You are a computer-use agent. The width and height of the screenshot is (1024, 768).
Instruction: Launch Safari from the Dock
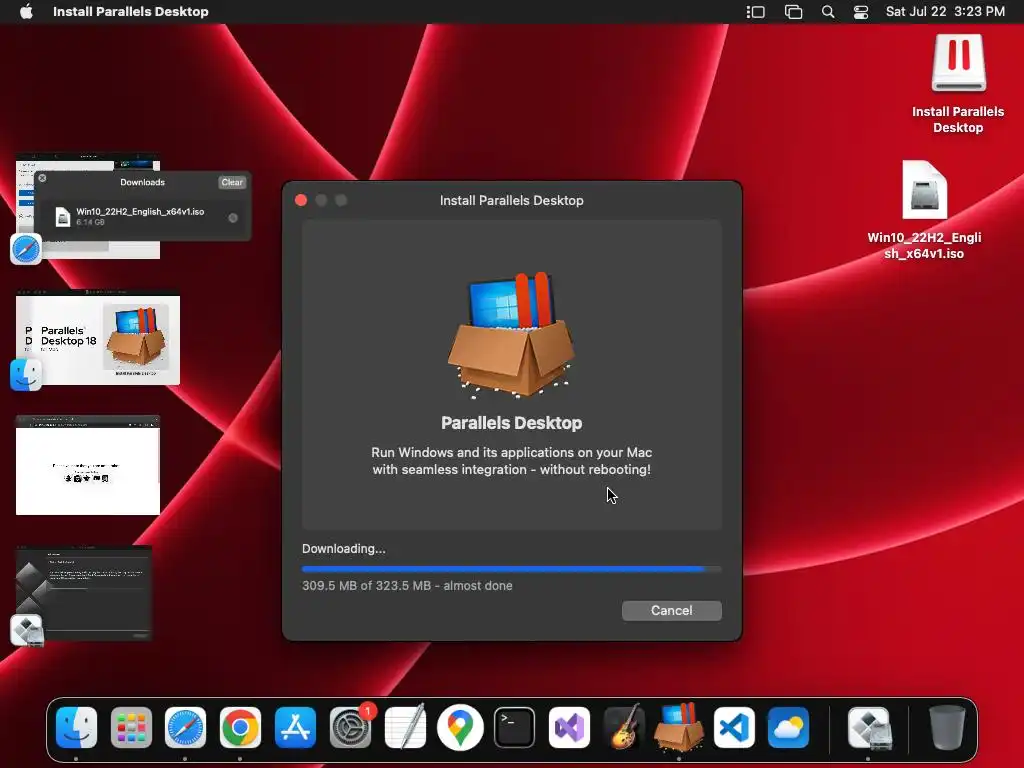click(x=185, y=728)
